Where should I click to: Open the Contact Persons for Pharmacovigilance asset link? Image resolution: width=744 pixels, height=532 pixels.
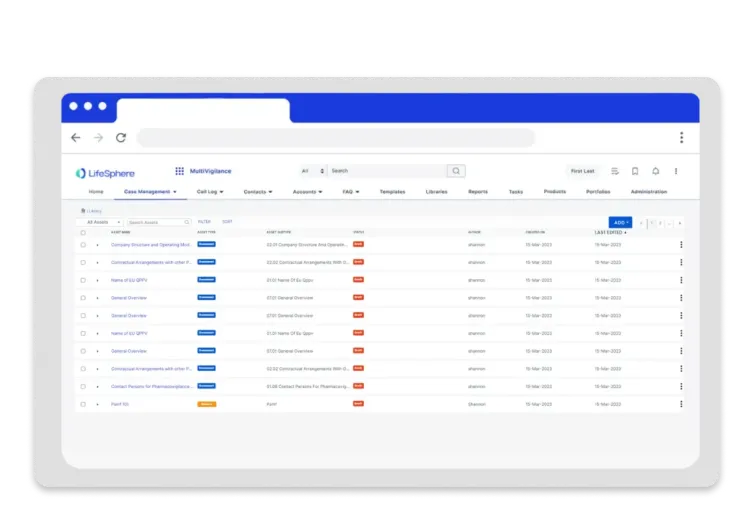(x=151, y=386)
